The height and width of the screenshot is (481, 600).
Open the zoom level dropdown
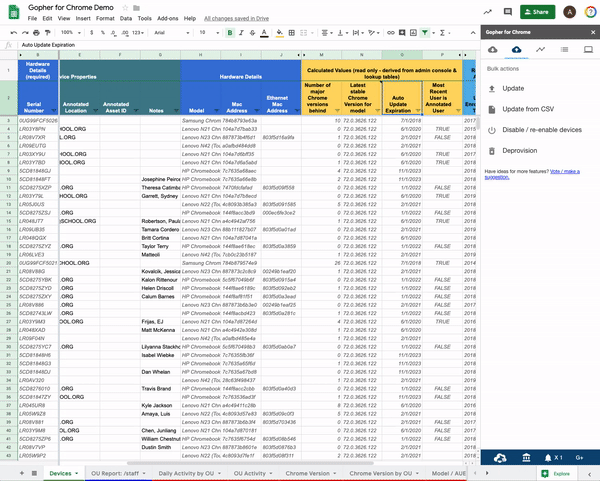71,33
